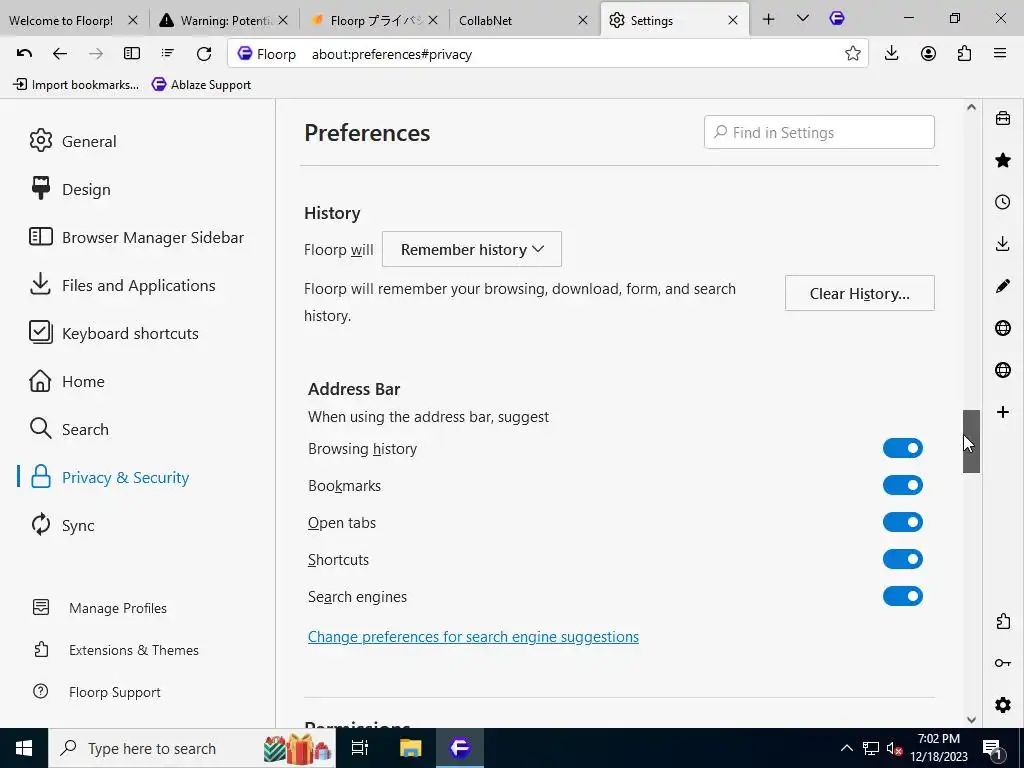Open Windows Start menu
The width and height of the screenshot is (1024, 768).
pos(24,748)
